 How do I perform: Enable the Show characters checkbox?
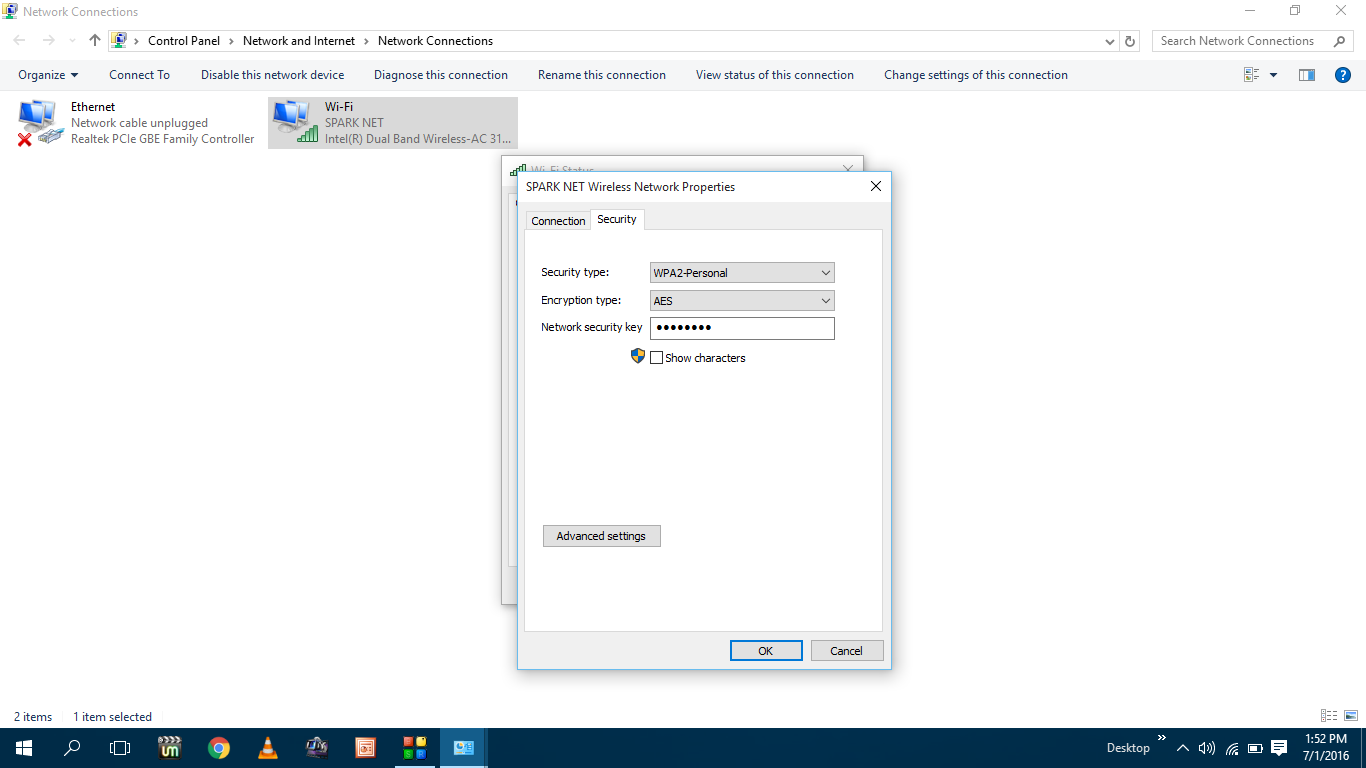[657, 357]
